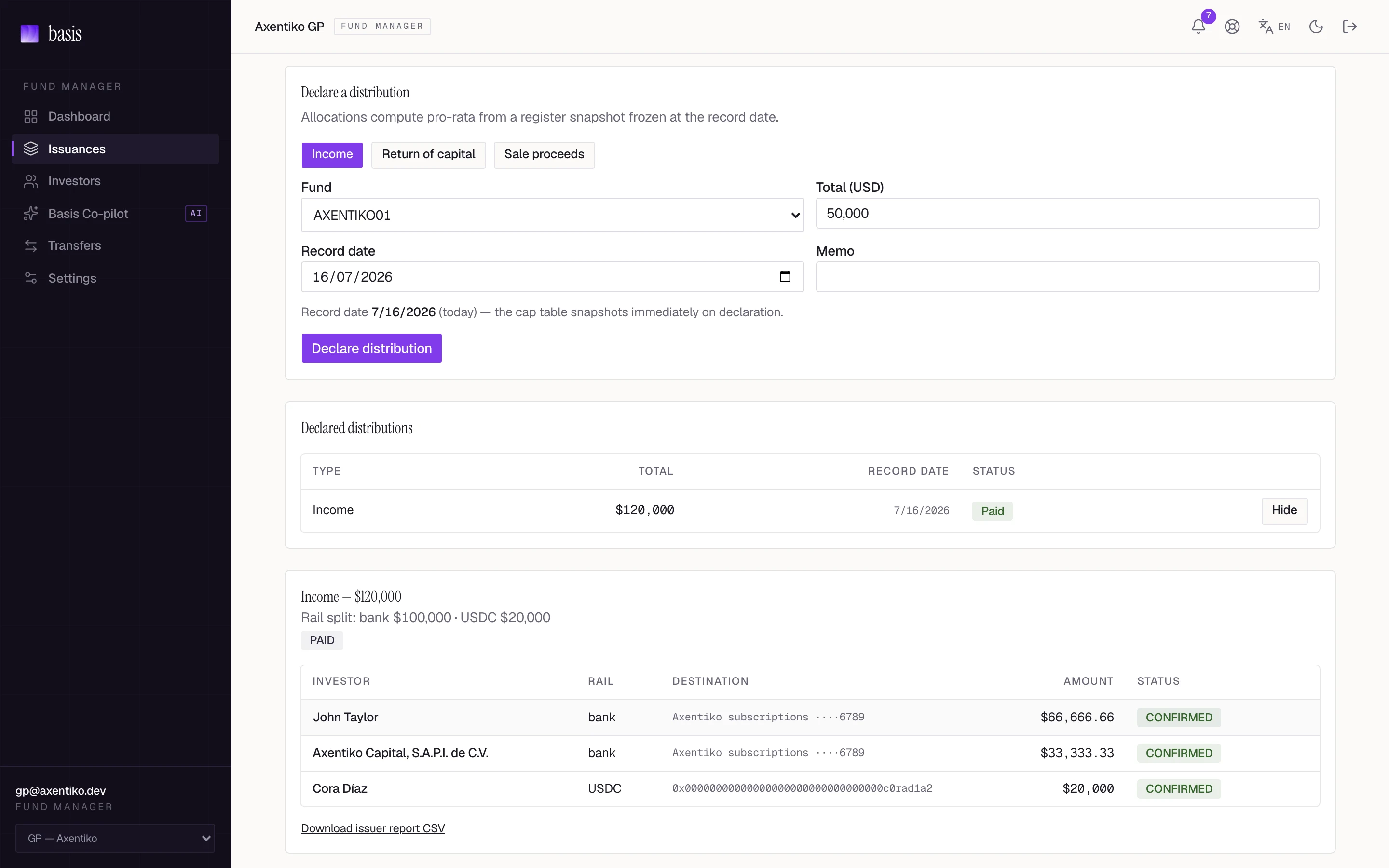Click CONFIRMED status for Cora Díaz
Viewport: 1389px width, 868px height.
(x=1178, y=789)
